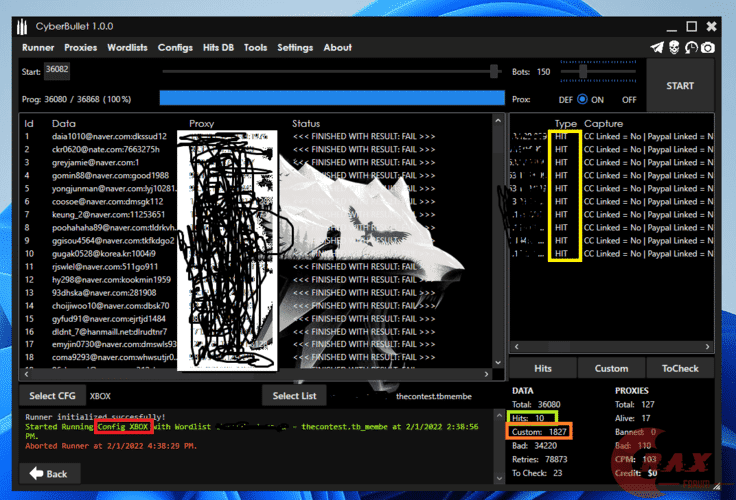Select the ON proxy radio button
The image size is (736, 500).
(582, 100)
